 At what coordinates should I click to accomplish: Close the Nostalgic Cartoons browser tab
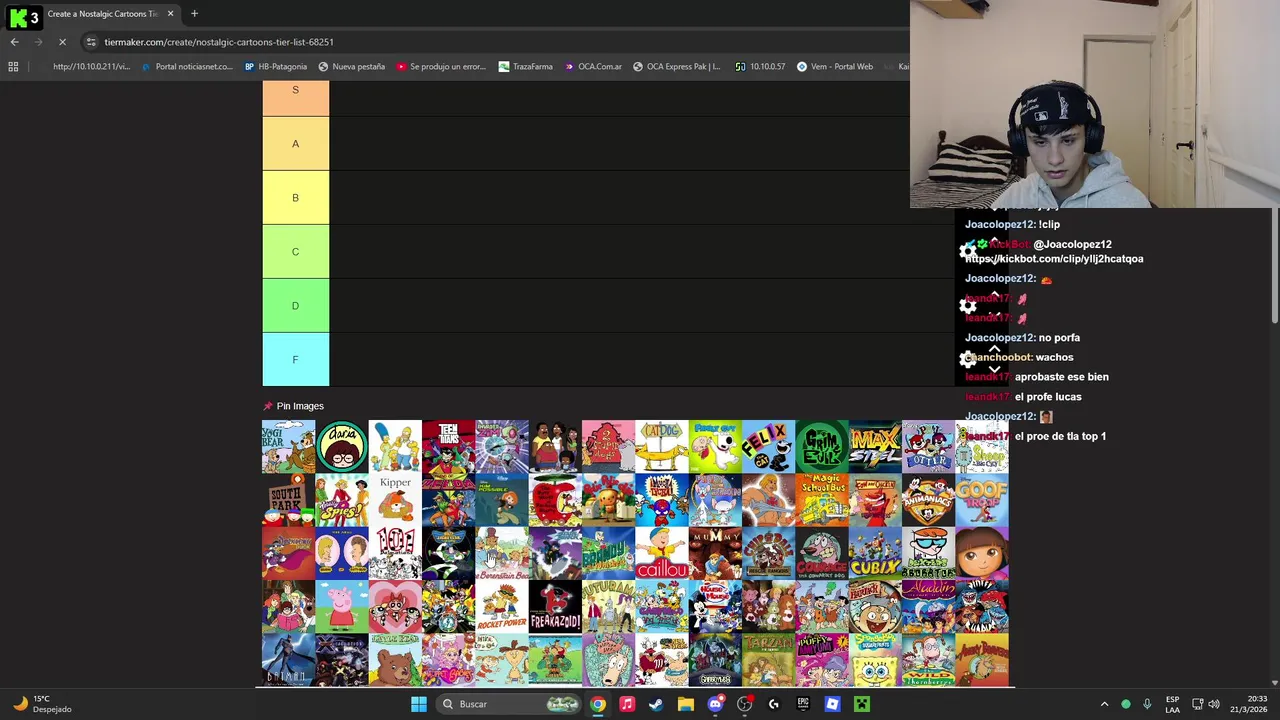[170, 14]
